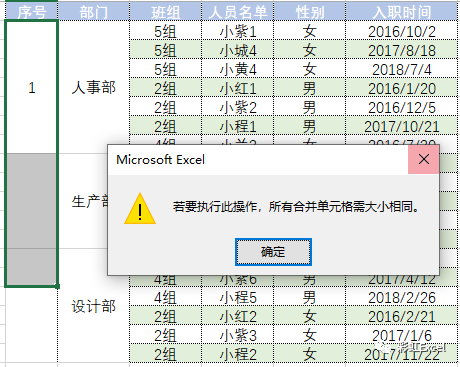Click the 2组 cell in the 小紫3 row

point(165,335)
